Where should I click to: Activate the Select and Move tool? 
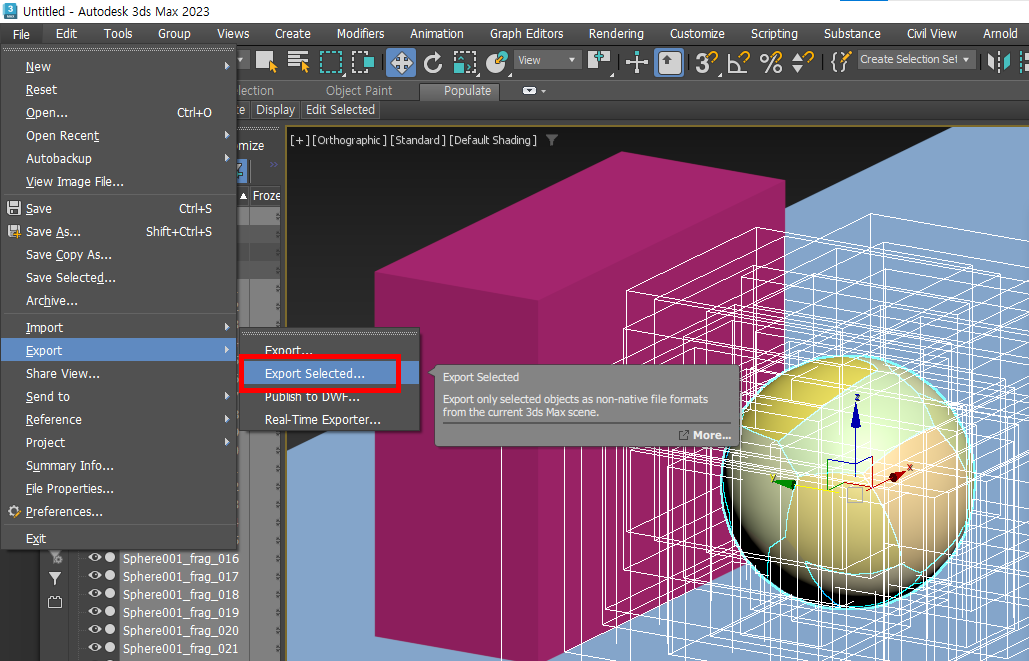click(x=401, y=62)
